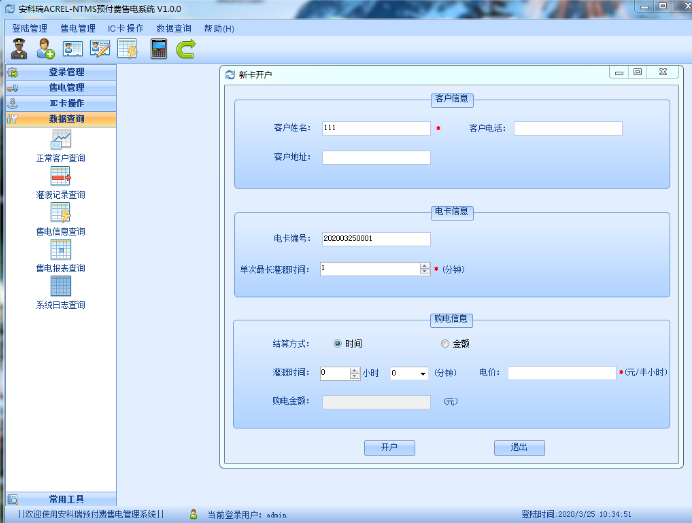This screenshot has height=523, width=692.
Task: Click the calculator toolbar icon
Action: pos(159,49)
